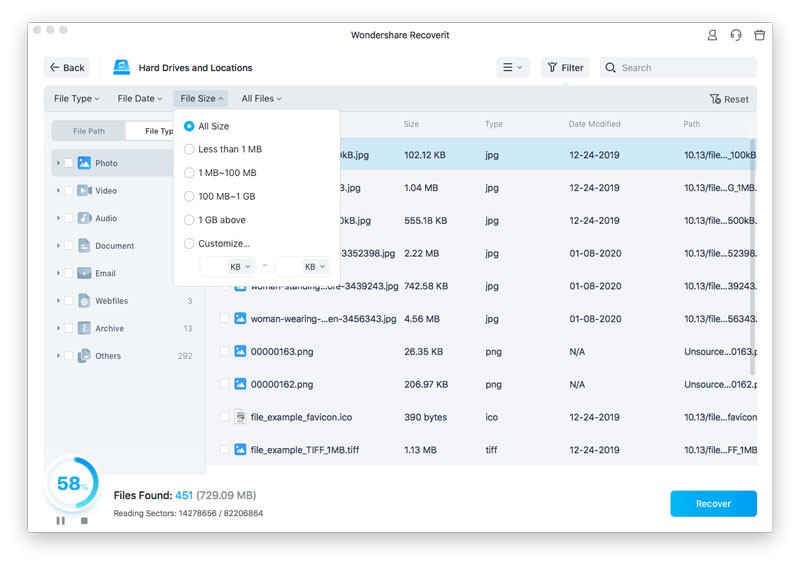Click the Filter funnel icon
The width and height of the screenshot is (800, 565).
pyautogui.click(x=552, y=67)
